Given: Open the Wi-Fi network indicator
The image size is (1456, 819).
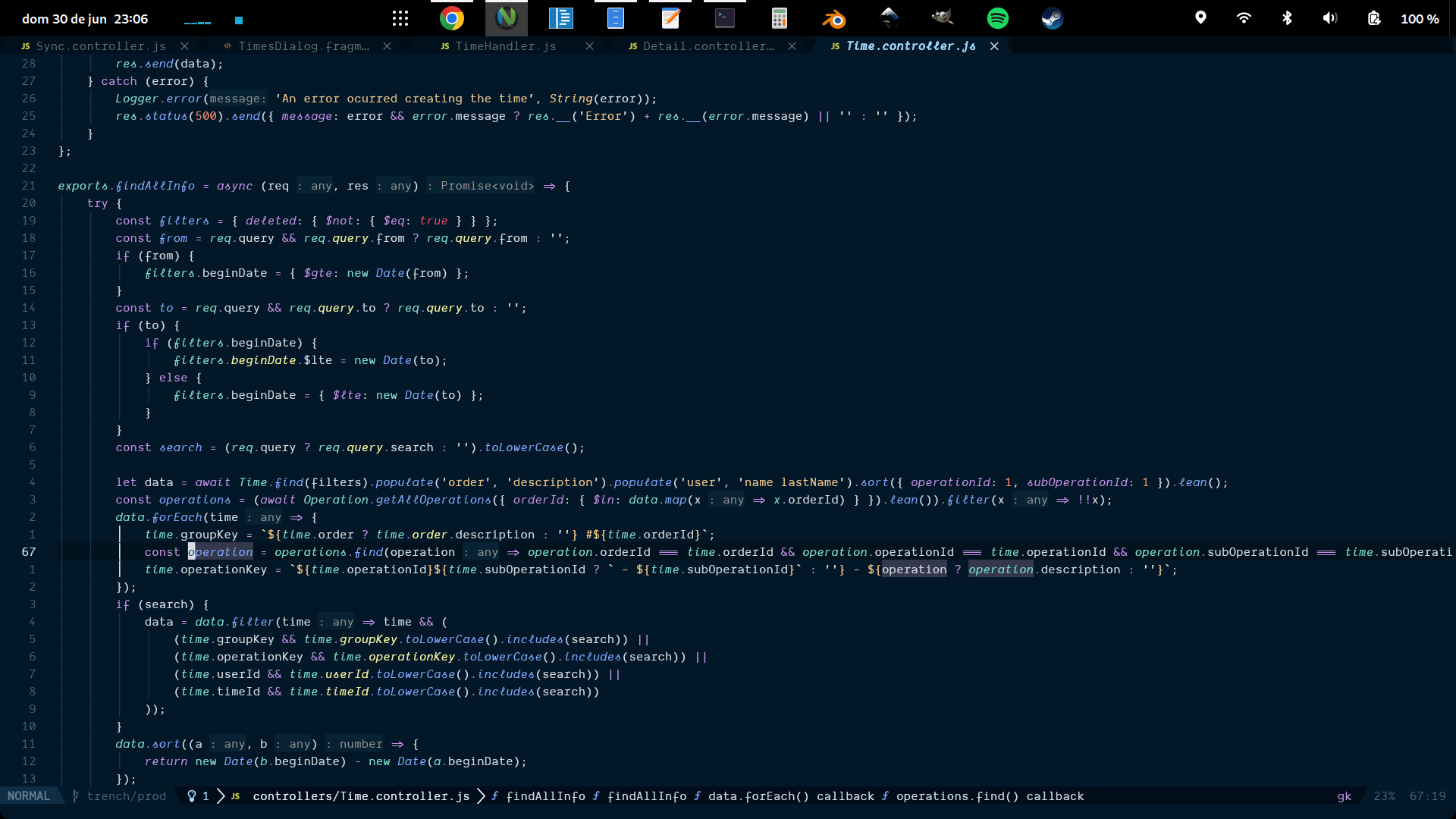Looking at the screenshot, I should pos(1244,18).
